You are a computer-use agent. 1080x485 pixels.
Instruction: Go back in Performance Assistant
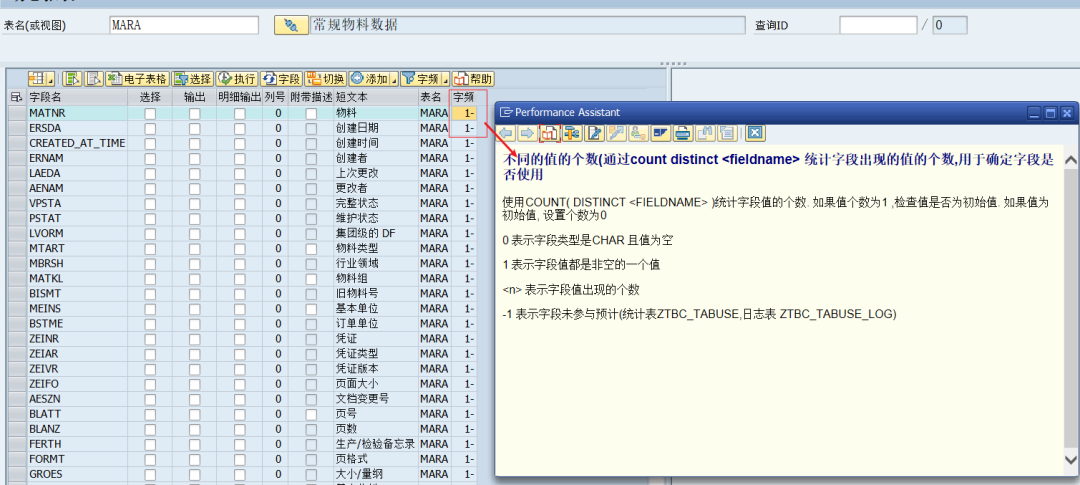tap(506, 132)
